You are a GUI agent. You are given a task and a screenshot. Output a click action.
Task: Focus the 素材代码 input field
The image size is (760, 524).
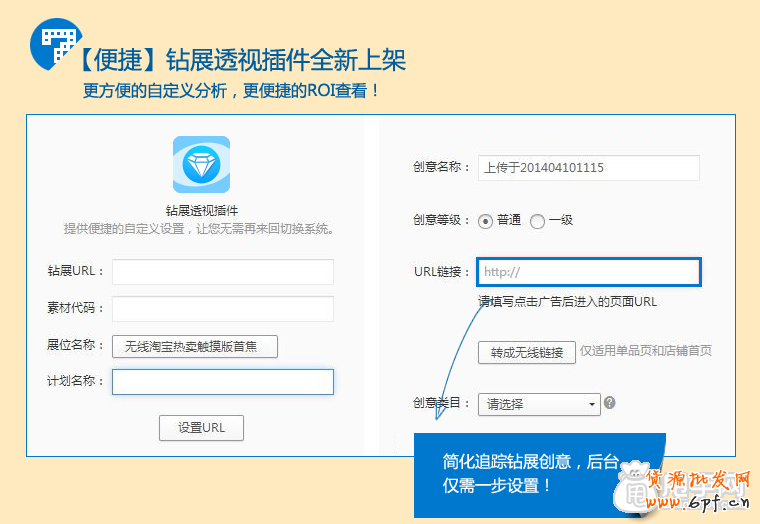[223, 309]
